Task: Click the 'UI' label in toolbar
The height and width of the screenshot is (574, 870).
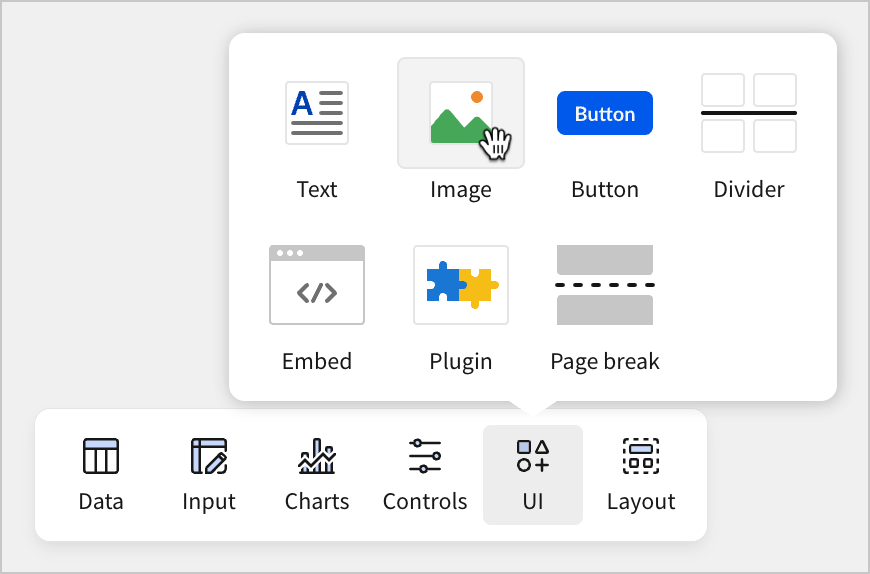Action: [x=533, y=502]
